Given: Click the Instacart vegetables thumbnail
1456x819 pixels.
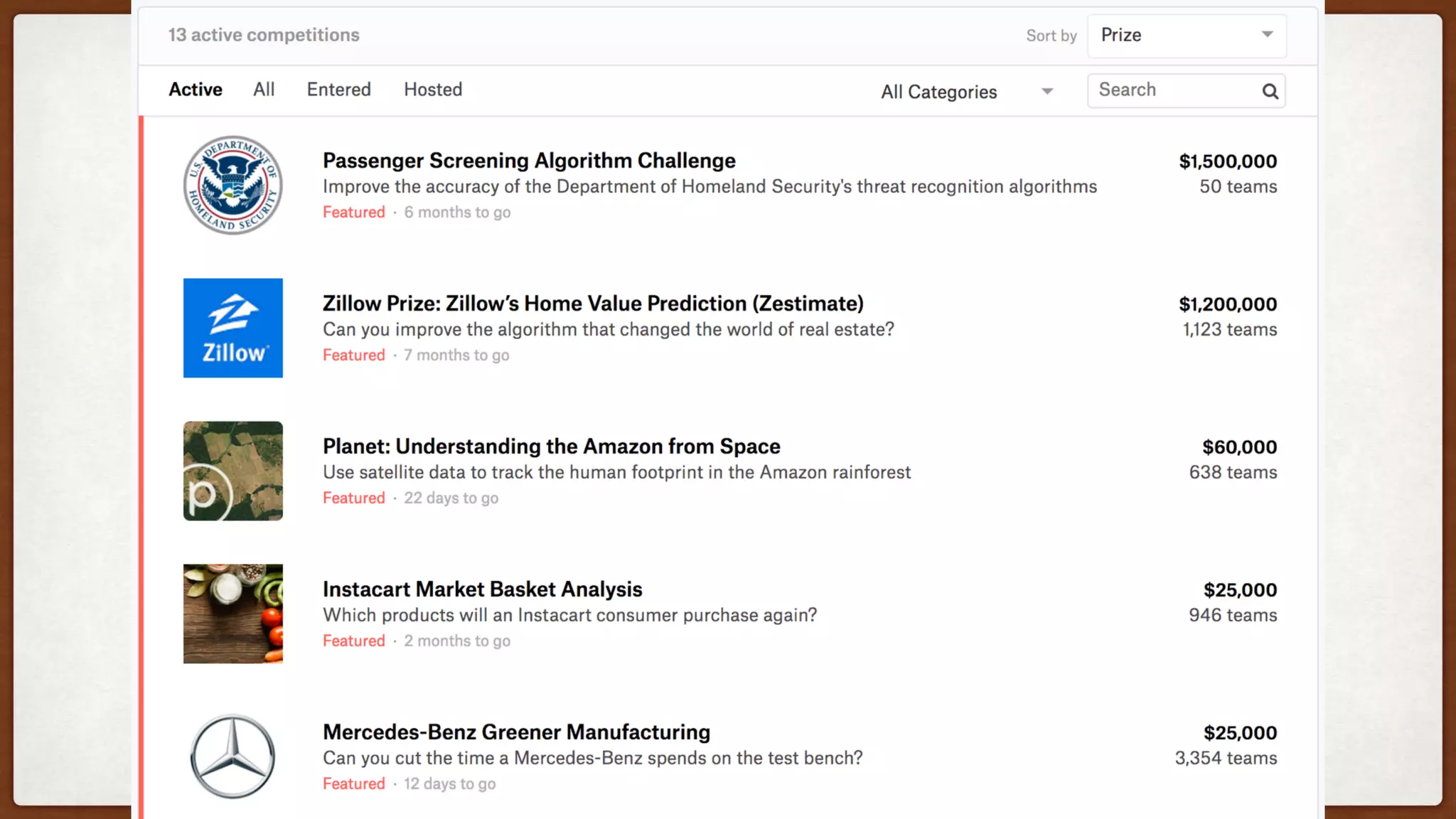Looking at the screenshot, I should coord(232,614).
